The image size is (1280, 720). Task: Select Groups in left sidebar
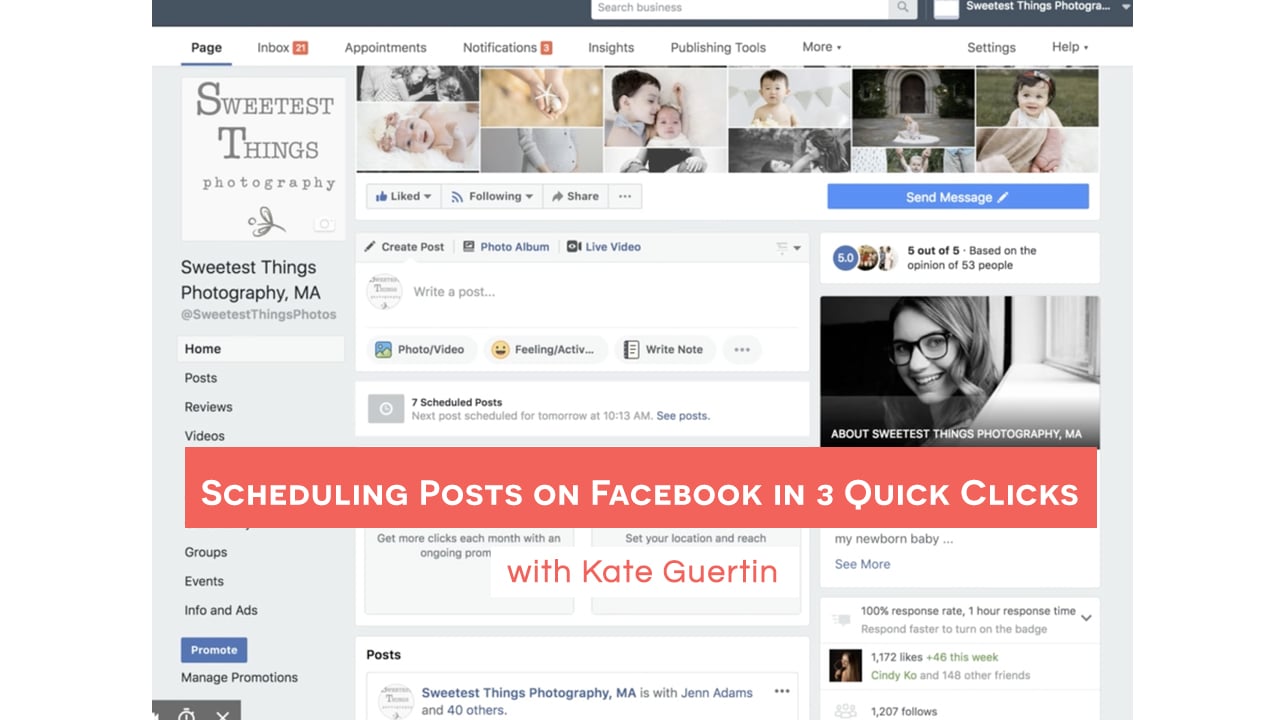click(x=205, y=552)
